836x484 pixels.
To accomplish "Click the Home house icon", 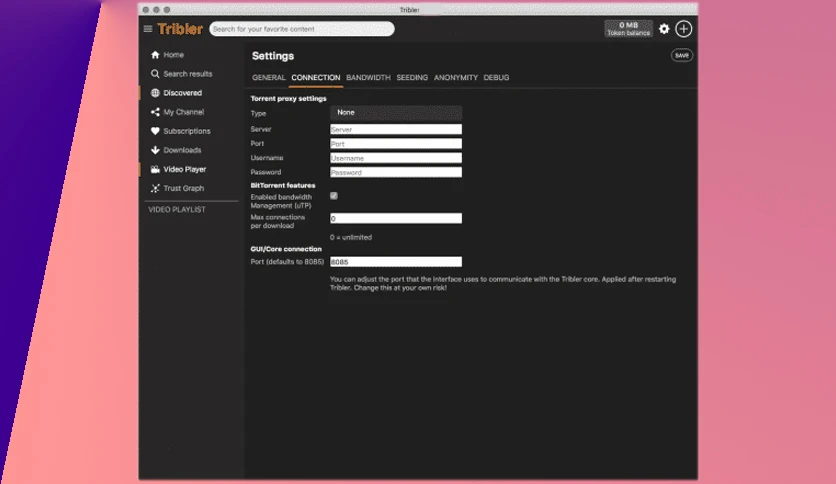I will pos(155,54).
